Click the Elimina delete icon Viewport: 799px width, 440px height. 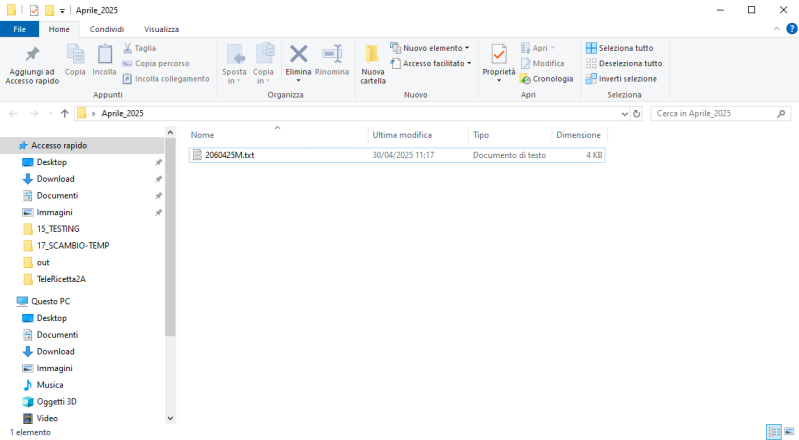coord(298,55)
